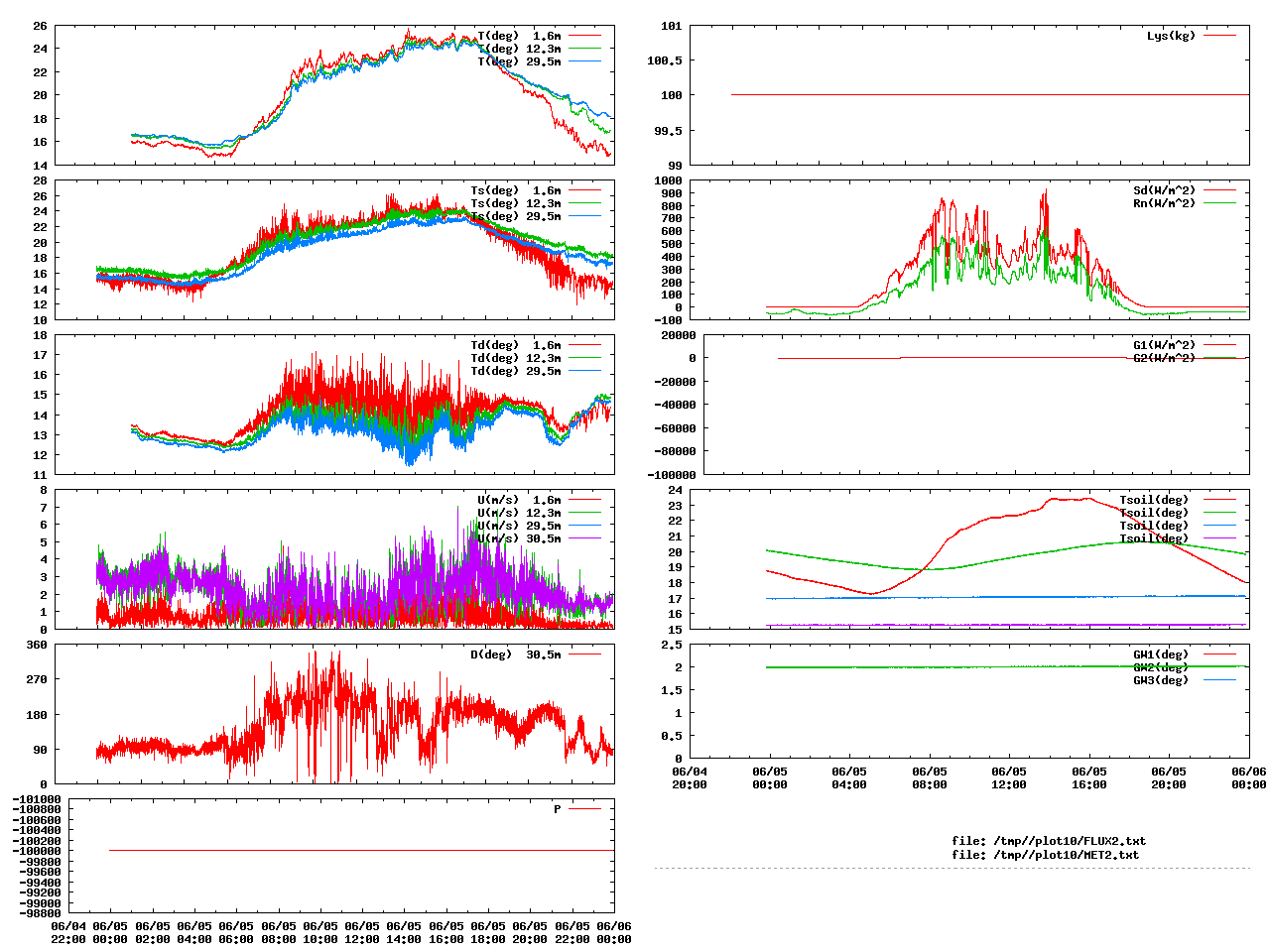The height and width of the screenshot is (952, 1270).
Task: Pick the Td(deg) 1.6m legend label
Action: 516,345
